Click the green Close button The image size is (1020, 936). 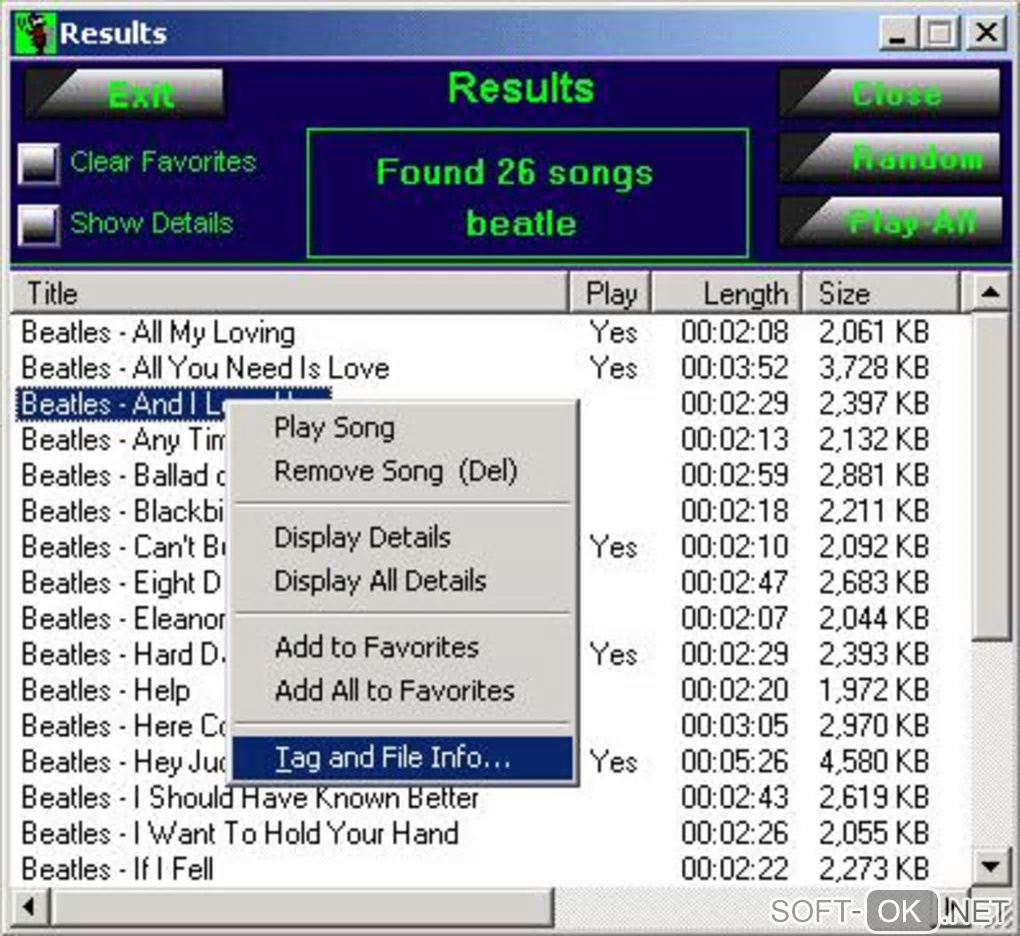[x=890, y=94]
